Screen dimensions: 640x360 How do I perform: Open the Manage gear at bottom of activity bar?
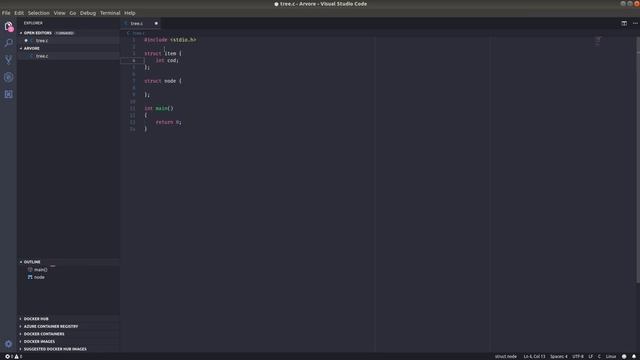pyautogui.click(x=9, y=344)
